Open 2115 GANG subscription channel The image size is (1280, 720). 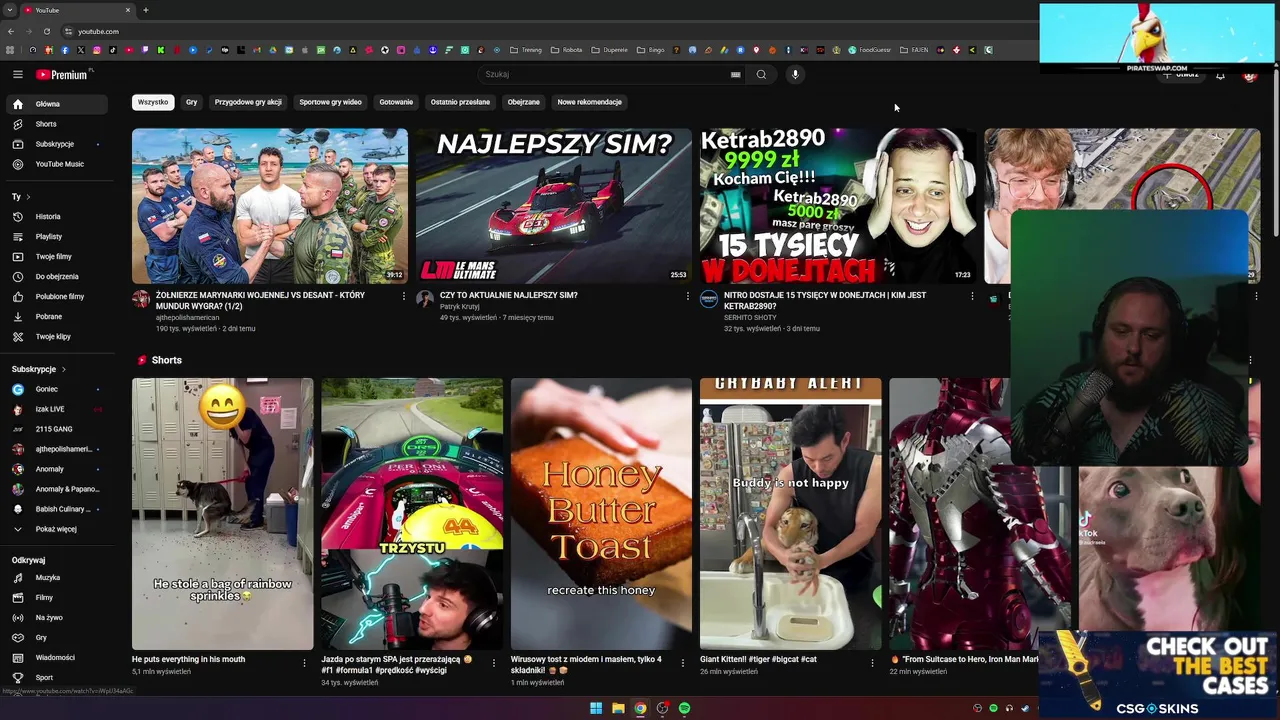pyautogui.click(x=57, y=429)
